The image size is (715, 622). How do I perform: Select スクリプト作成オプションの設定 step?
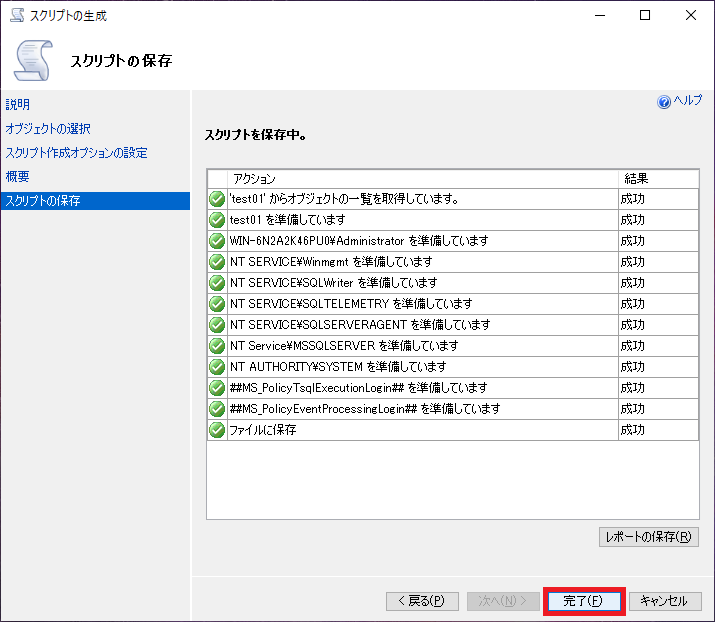tap(76, 152)
